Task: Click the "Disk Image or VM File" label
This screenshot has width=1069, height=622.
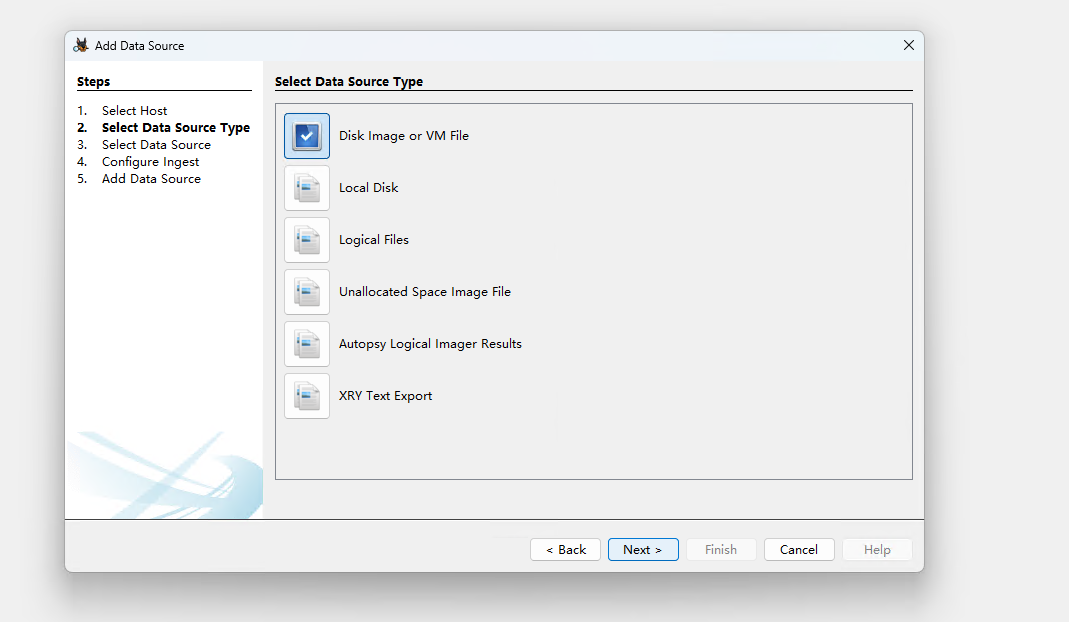Action: (404, 136)
